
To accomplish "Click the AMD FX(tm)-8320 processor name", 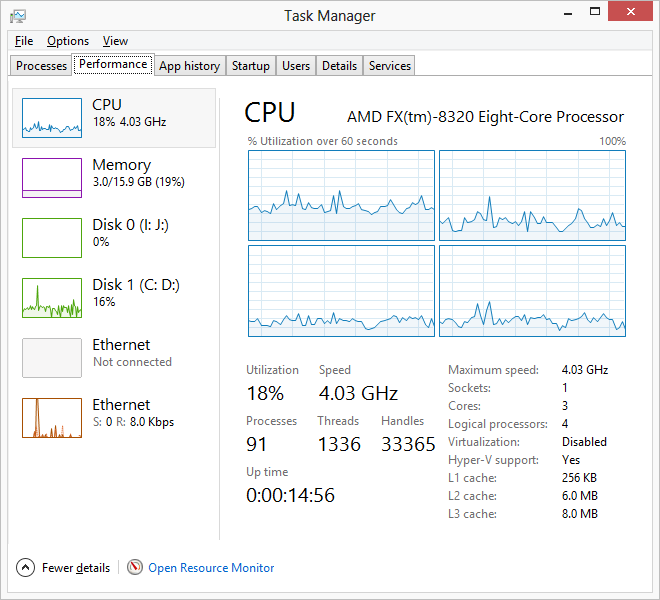I will pyautogui.click(x=485, y=117).
